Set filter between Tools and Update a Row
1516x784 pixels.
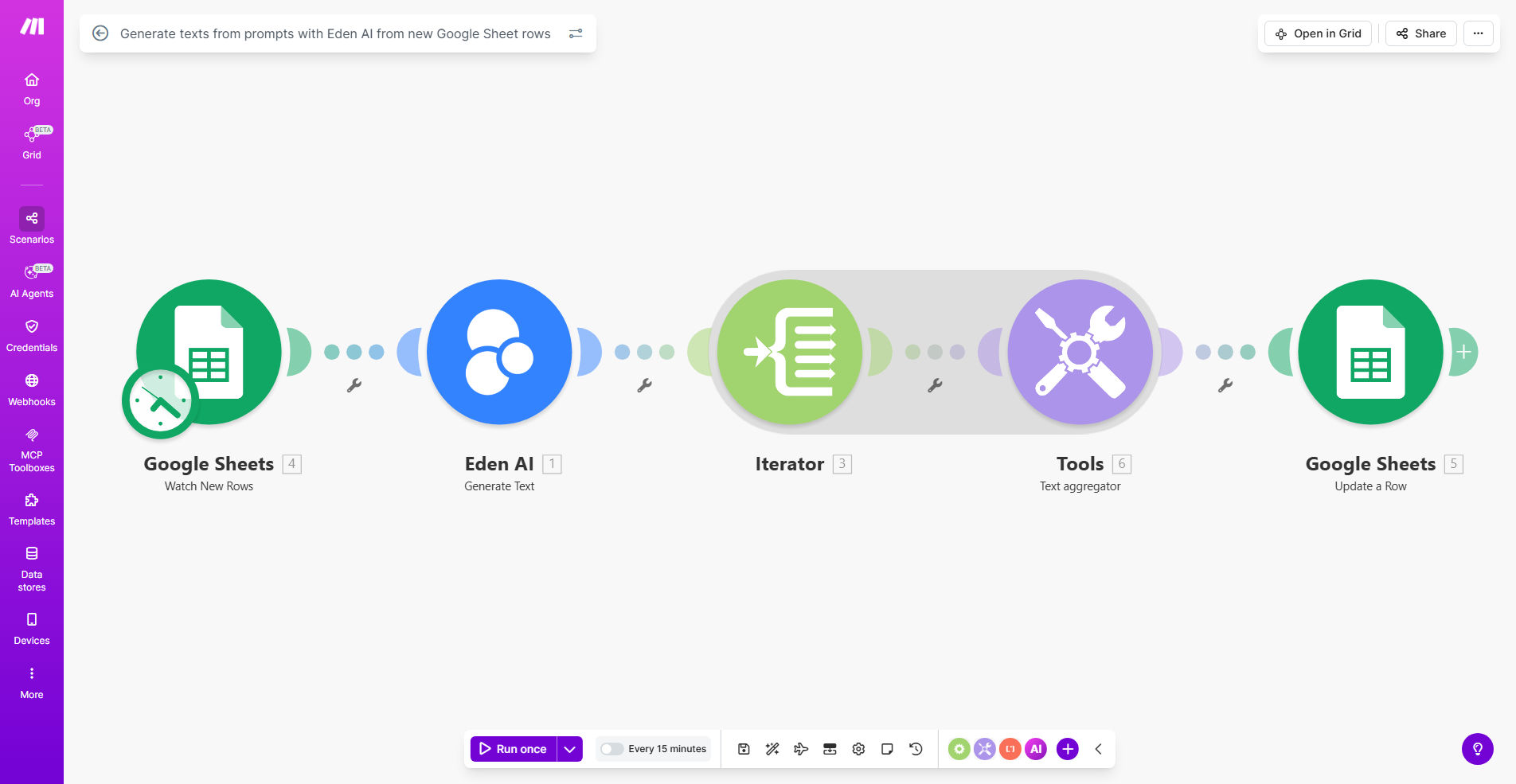[1226, 385]
